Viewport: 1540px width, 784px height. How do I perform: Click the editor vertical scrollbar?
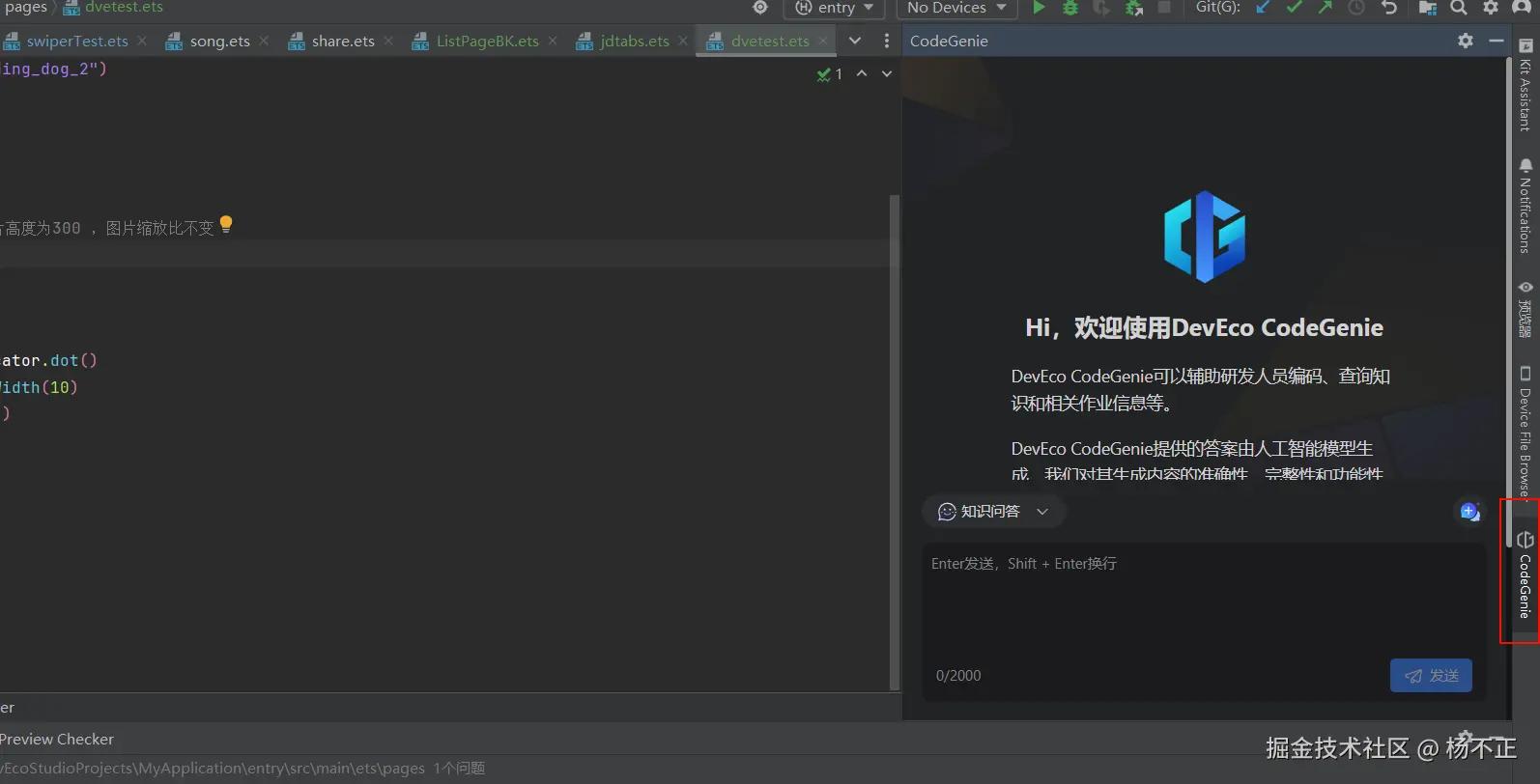[895, 442]
